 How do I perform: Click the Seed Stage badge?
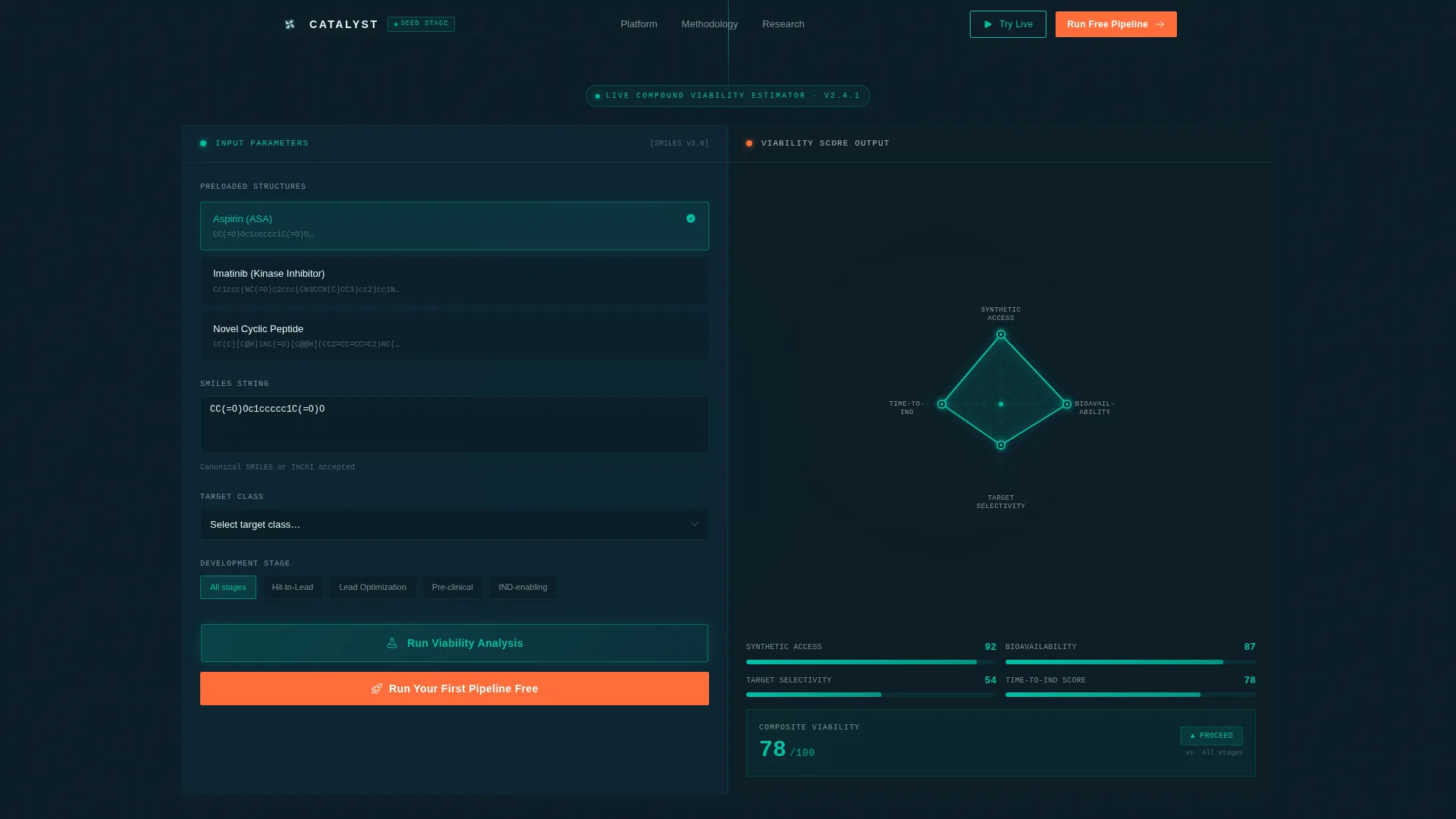tap(421, 24)
